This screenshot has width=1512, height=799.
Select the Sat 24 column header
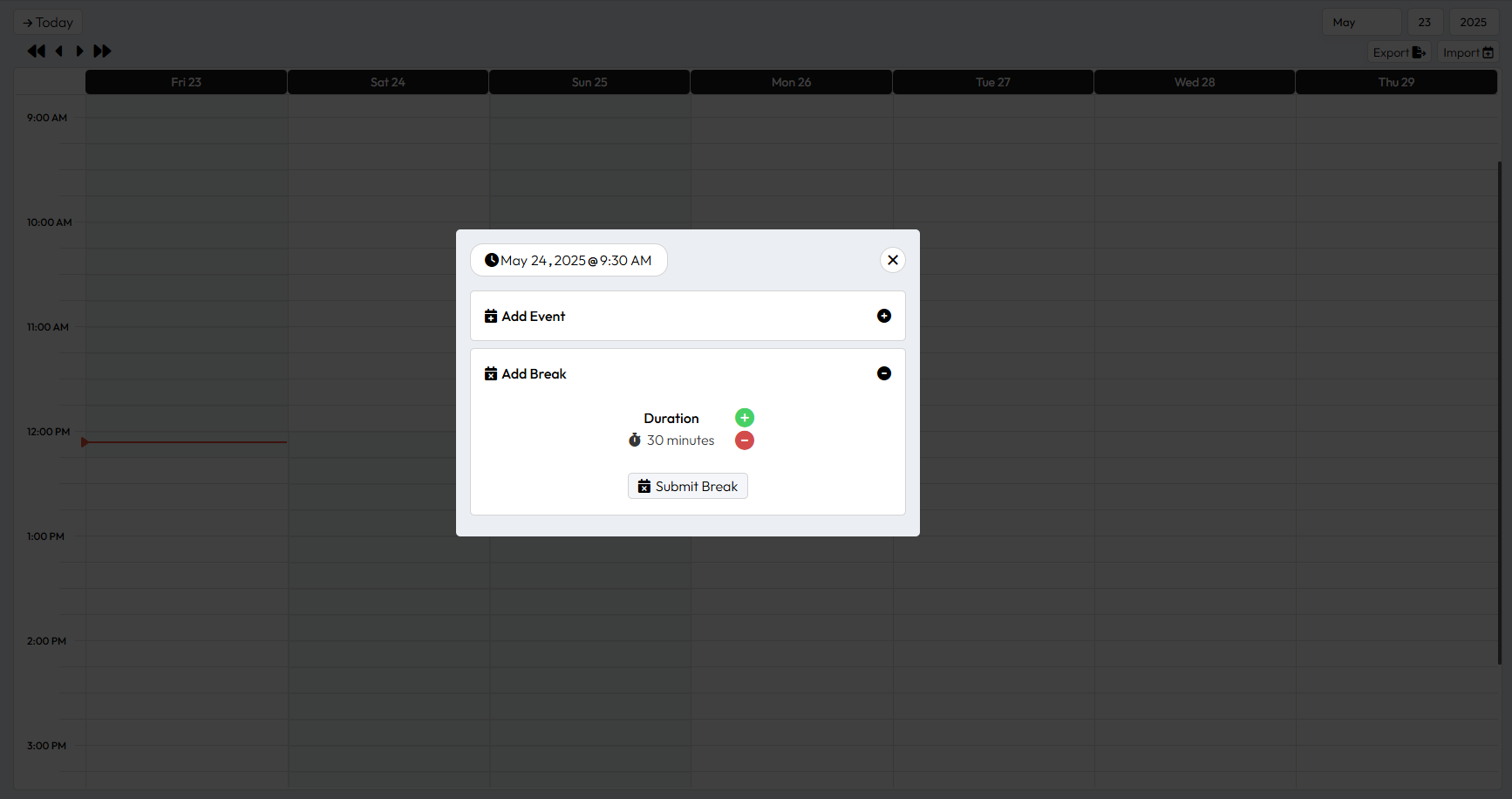tap(388, 82)
